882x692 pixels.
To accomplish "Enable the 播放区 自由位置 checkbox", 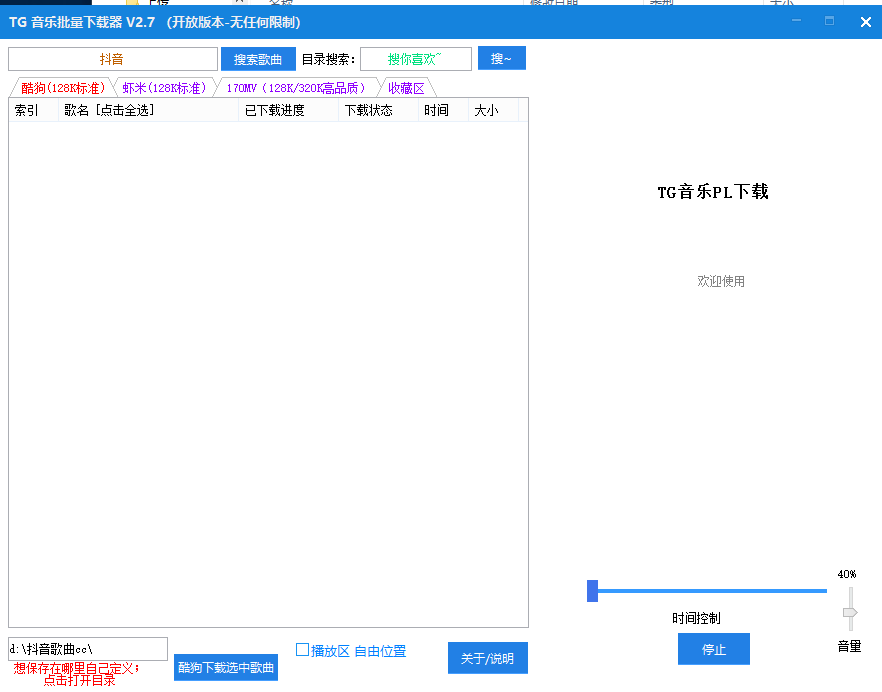I will pos(303,650).
